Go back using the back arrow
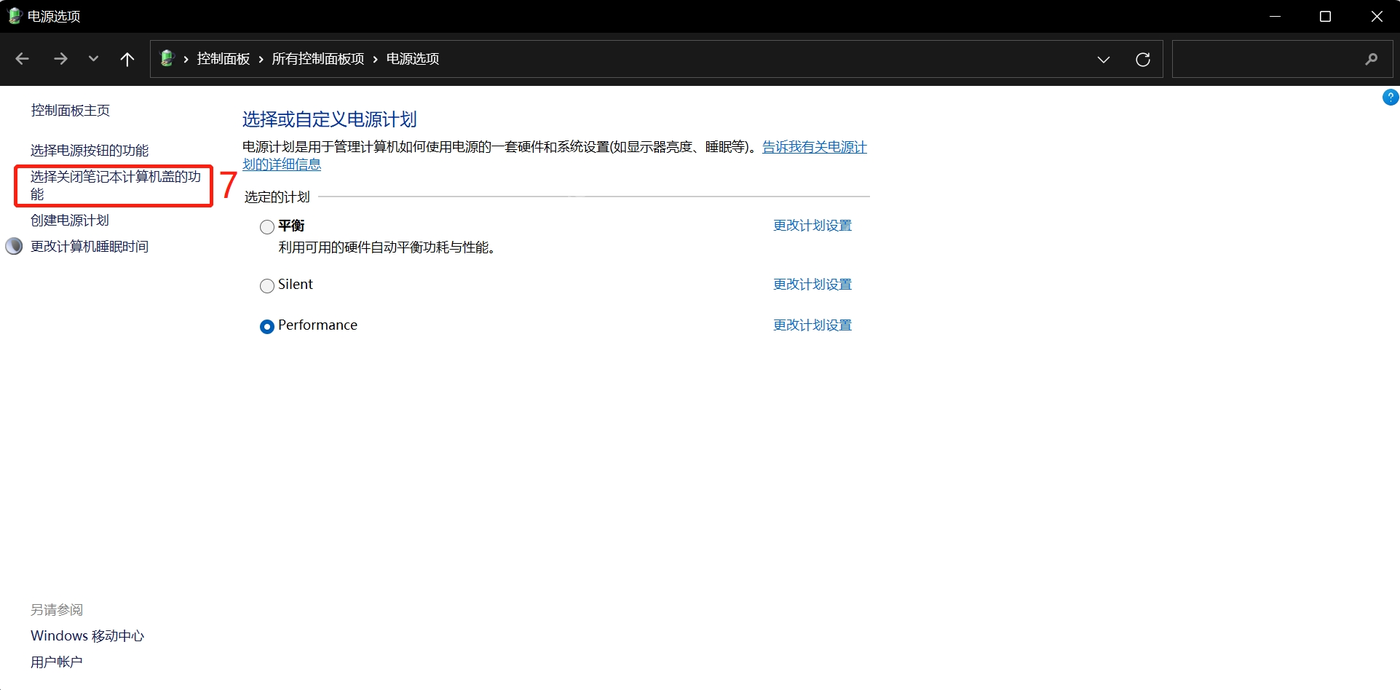This screenshot has height=690, width=1400. 22,59
